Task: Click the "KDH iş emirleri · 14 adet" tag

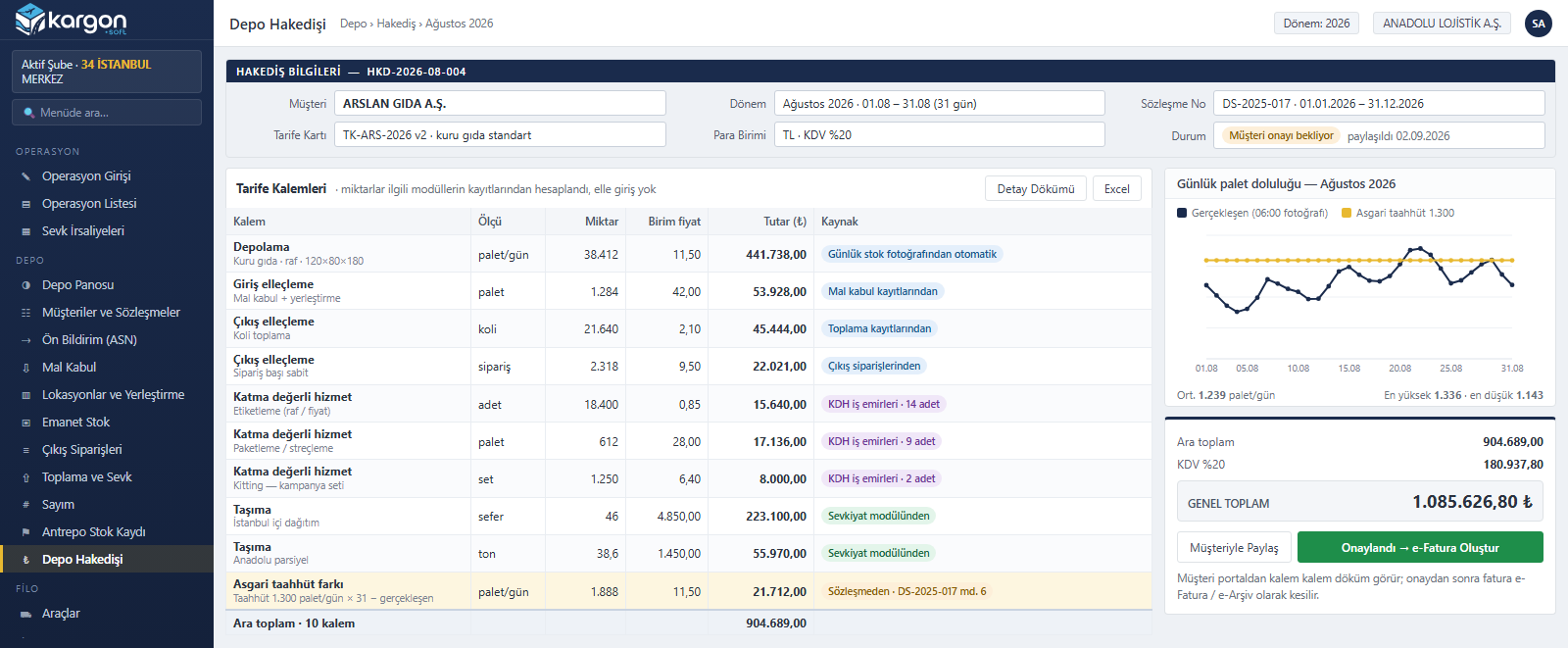Action: point(884,404)
